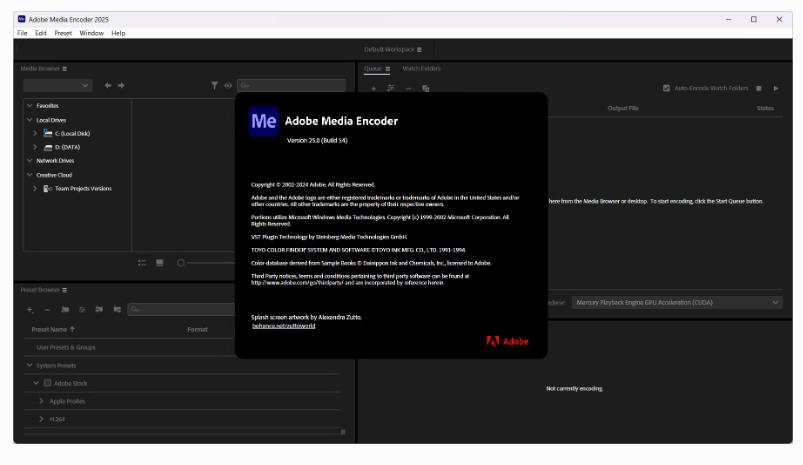Click the Media Browser thumbnail zoom slider
The image size is (803, 465).
pyautogui.click(x=181, y=263)
